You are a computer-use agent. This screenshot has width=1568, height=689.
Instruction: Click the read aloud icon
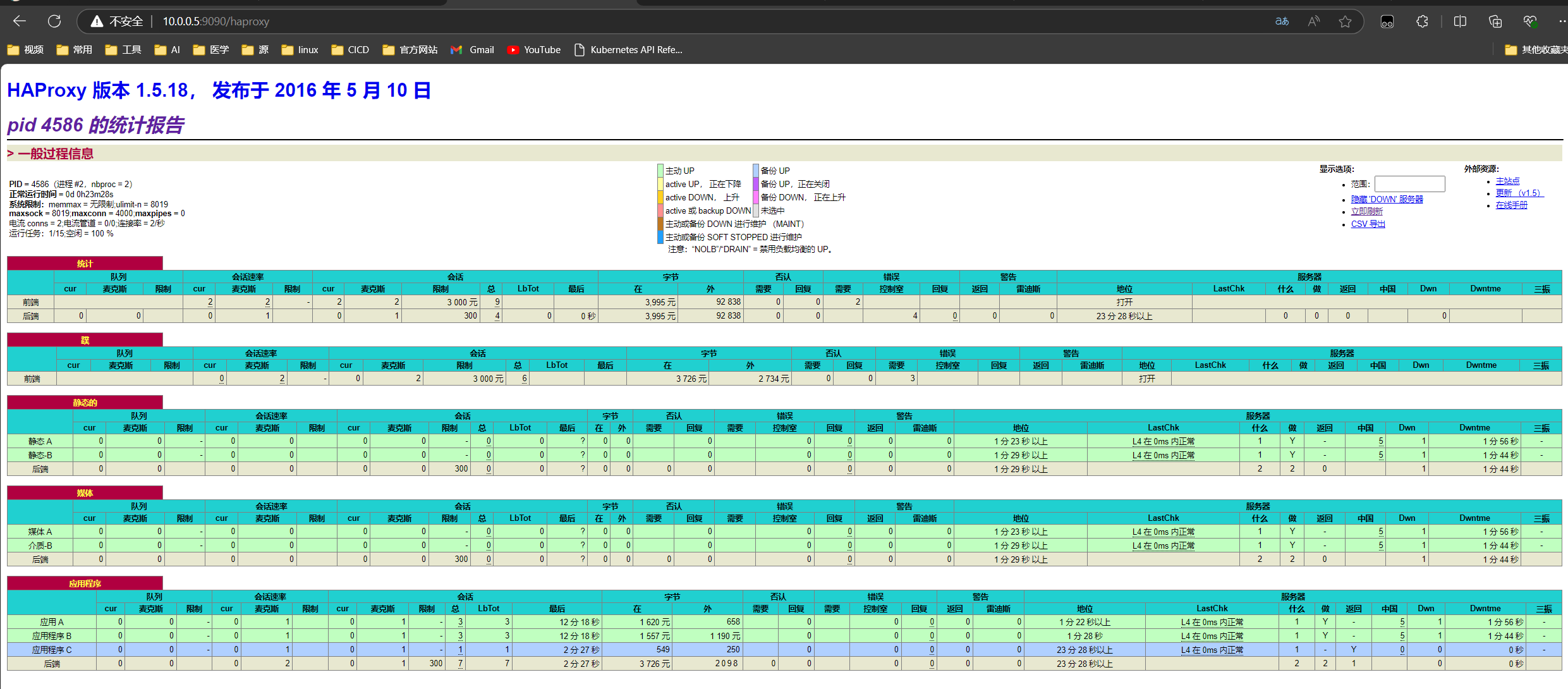pos(1314,21)
